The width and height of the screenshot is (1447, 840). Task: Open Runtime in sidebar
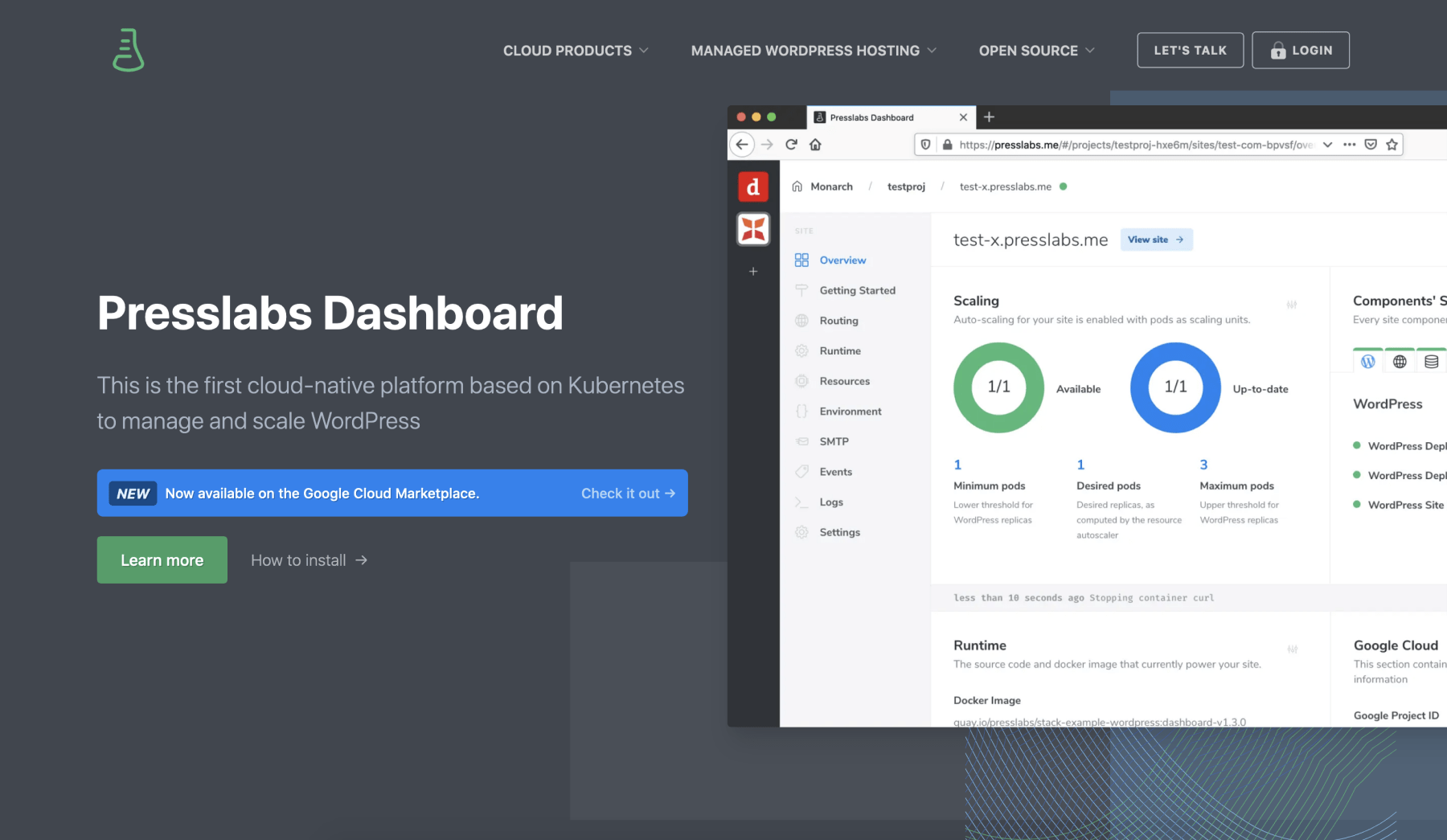click(x=840, y=351)
